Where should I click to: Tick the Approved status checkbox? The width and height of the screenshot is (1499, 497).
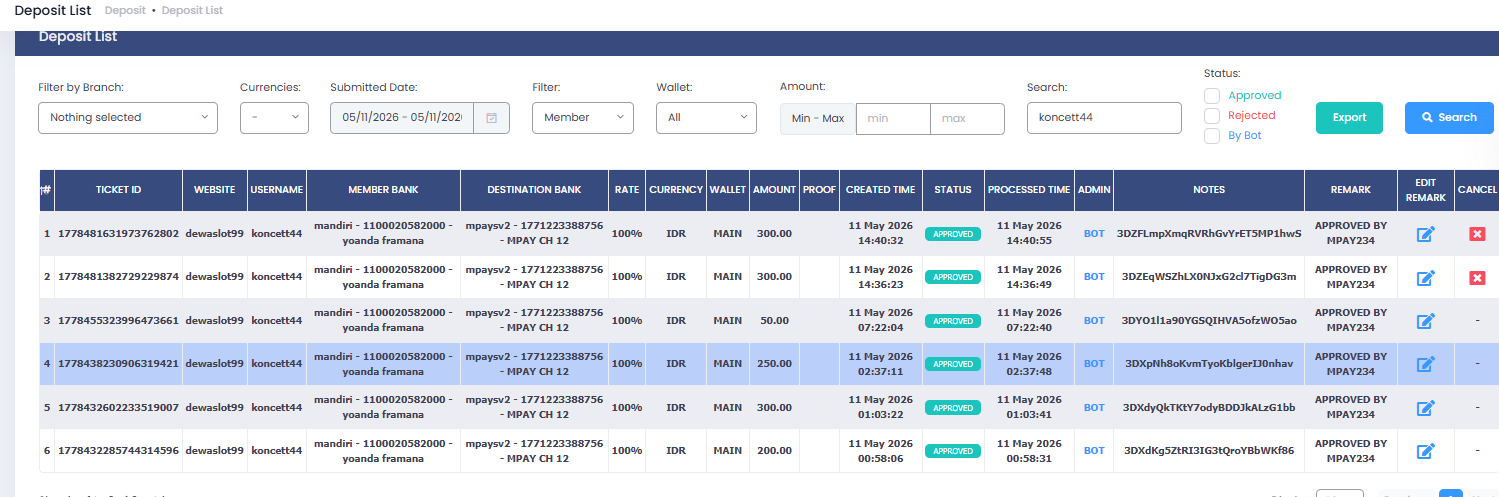coord(1212,96)
